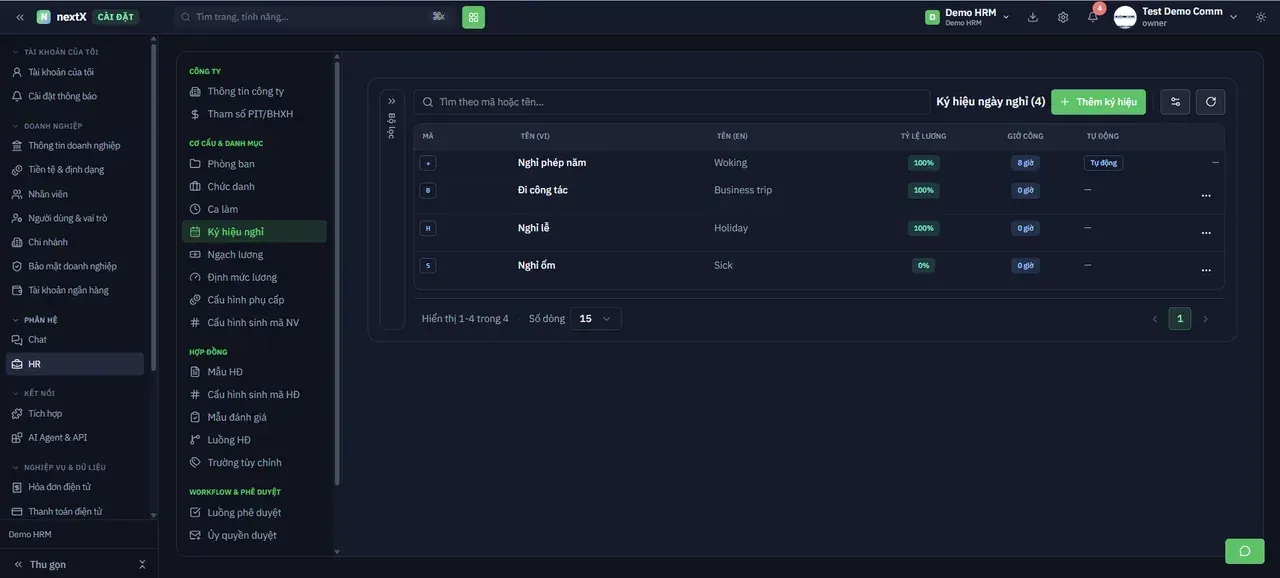The image size is (1280, 578).
Task: Click the column settings sliders icon
Action: pos(1175,102)
